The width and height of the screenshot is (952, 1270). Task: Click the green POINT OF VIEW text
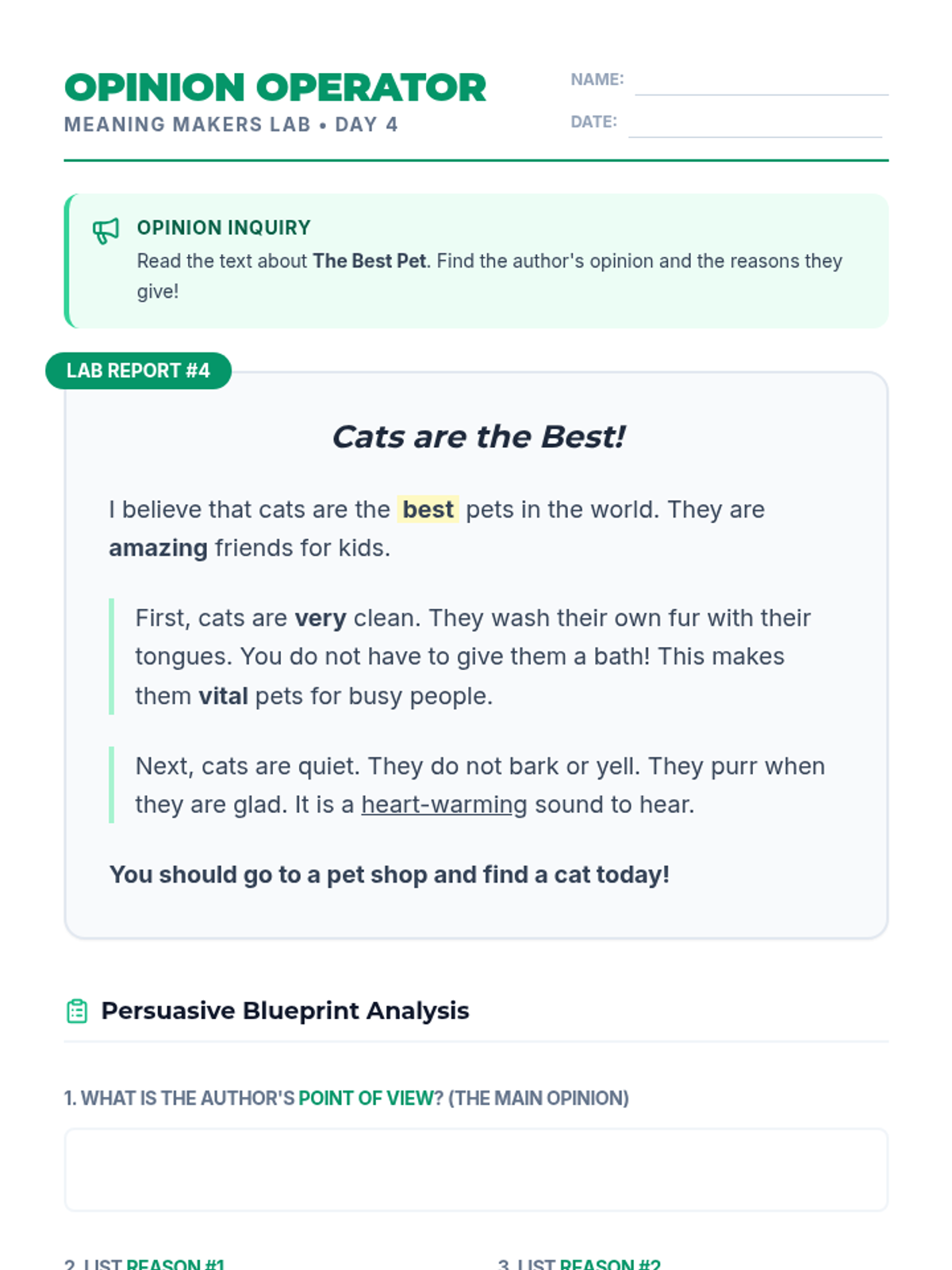pyautogui.click(x=370, y=1099)
